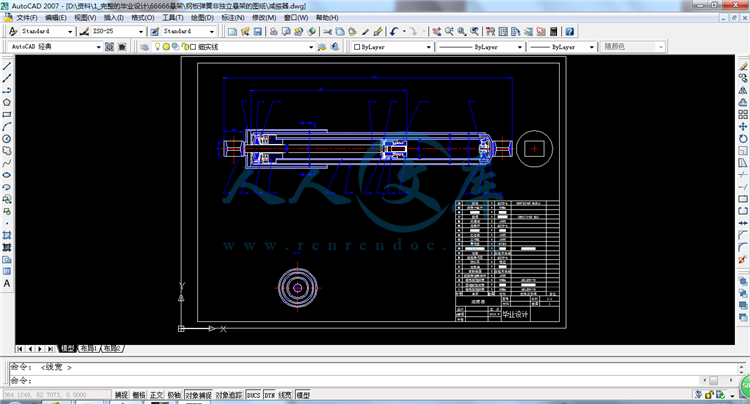Select the Polygon draw tool
This screenshot has width=750, height=404.
coord(7,102)
